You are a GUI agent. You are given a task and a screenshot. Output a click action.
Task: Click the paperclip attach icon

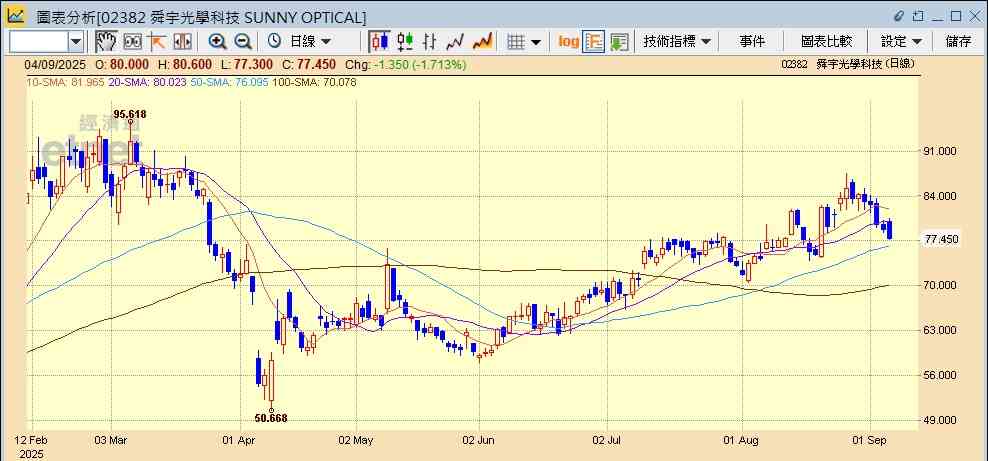coord(899,16)
